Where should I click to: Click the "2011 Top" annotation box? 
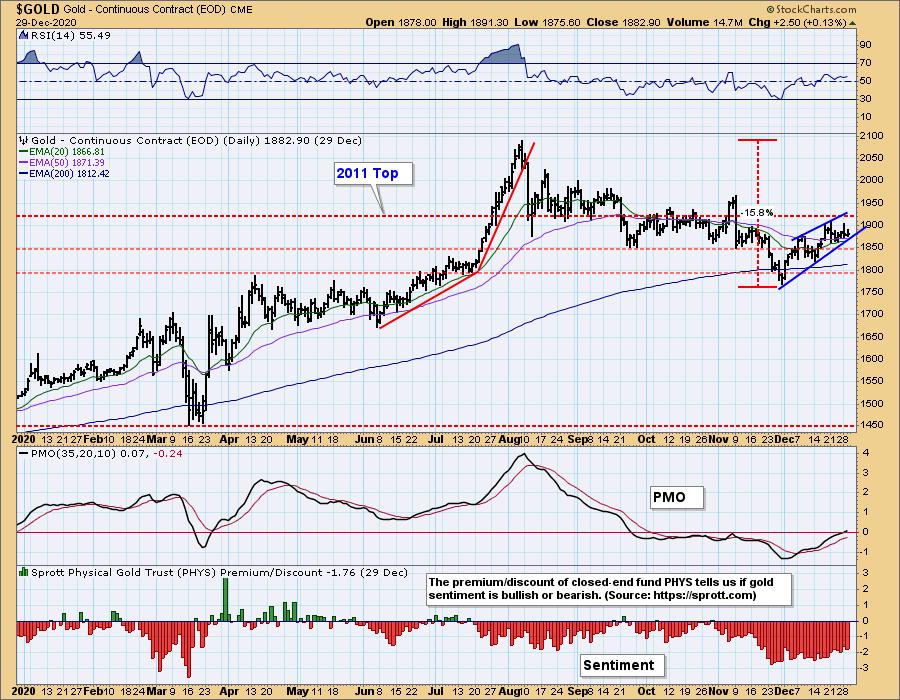pos(366,174)
